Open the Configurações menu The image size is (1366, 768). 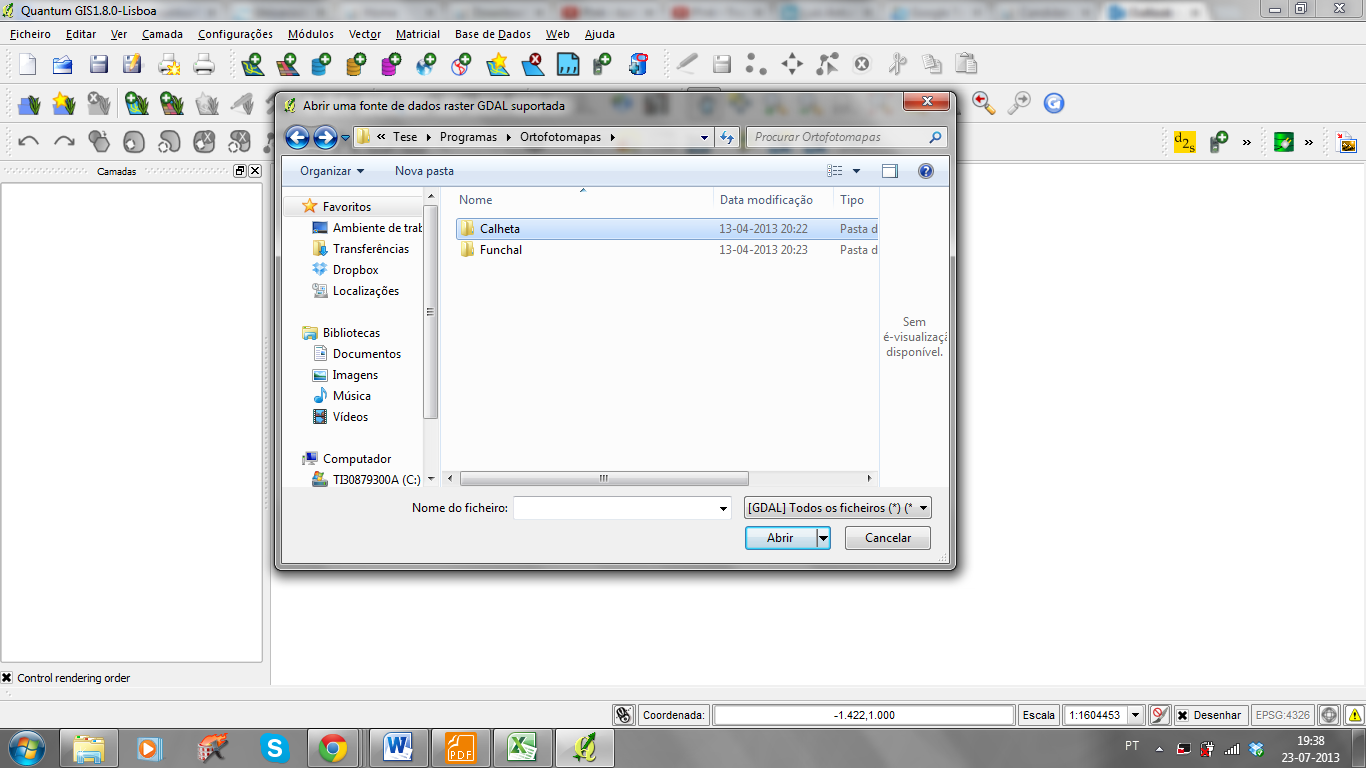pos(235,34)
